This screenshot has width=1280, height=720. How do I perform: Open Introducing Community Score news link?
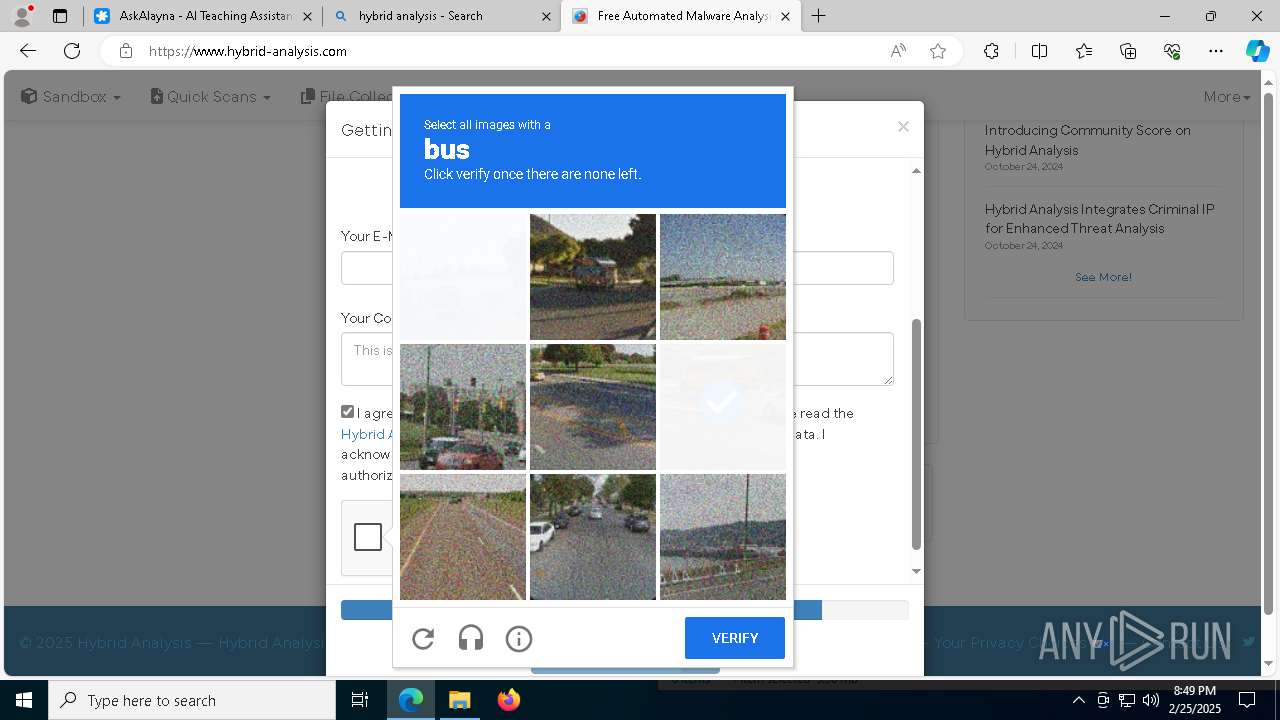1087,140
